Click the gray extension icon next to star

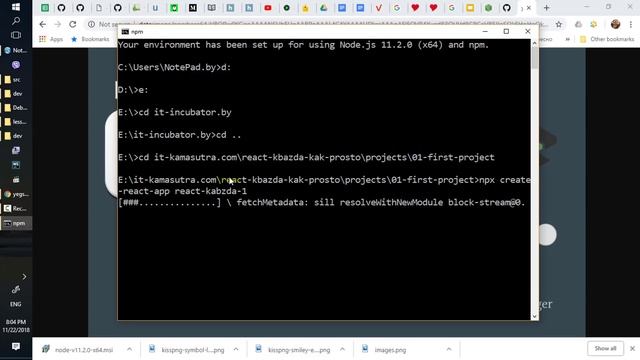coord(578,24)
